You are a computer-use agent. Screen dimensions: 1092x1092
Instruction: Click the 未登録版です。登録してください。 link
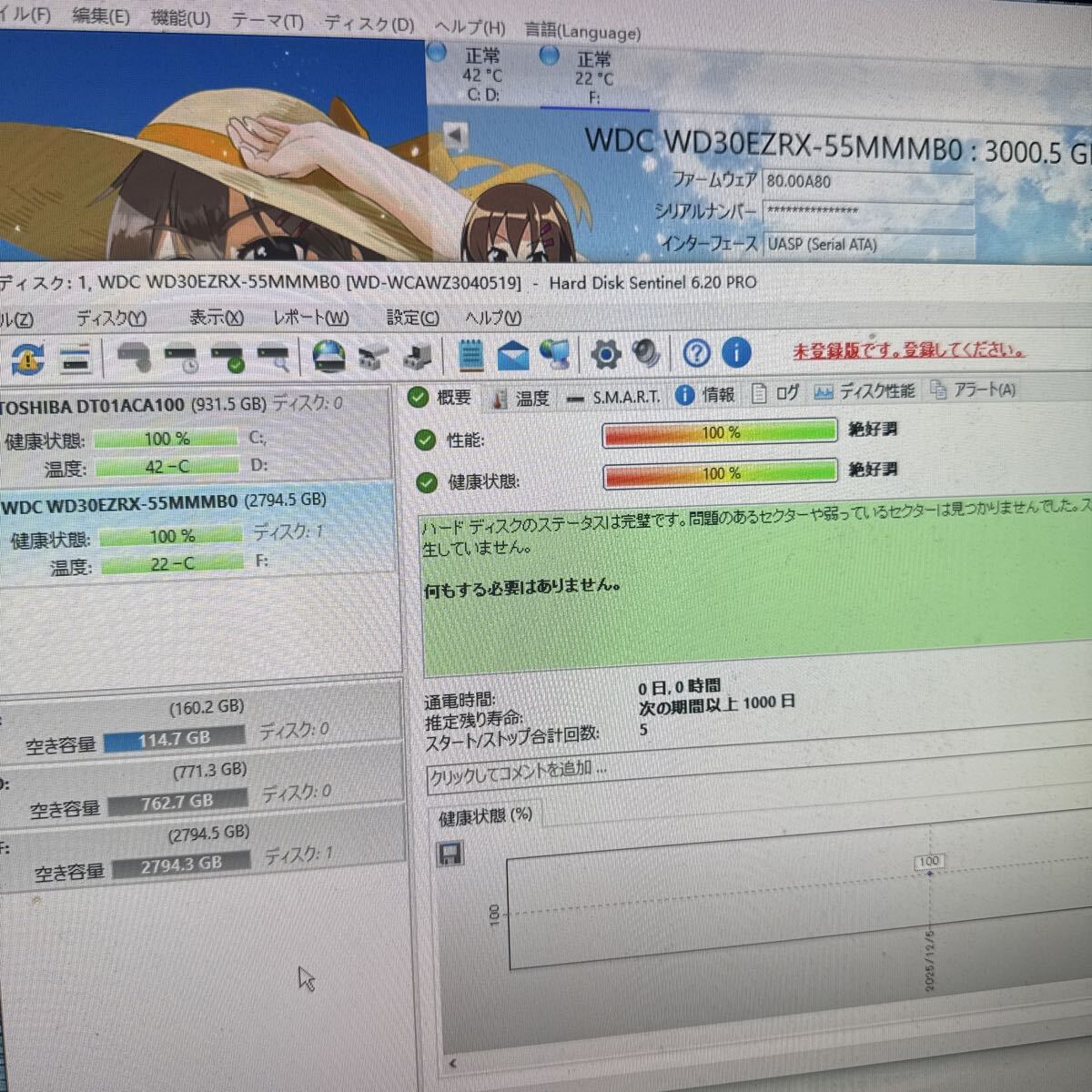coord(909,350)
